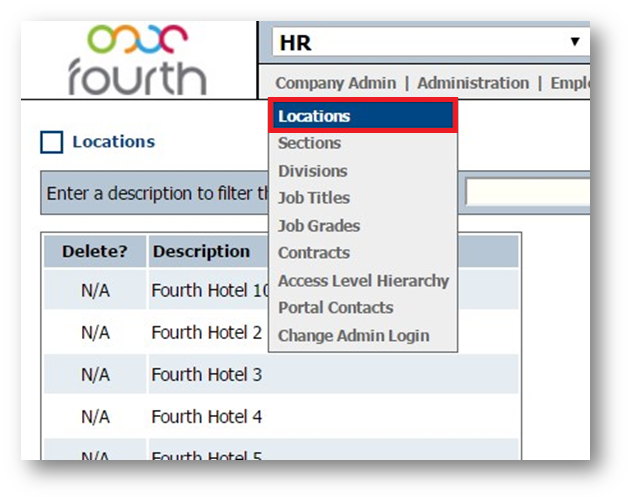632x502 pixels.
Task: Click Portal Contacts menu entry
Action: click(335, 308)
